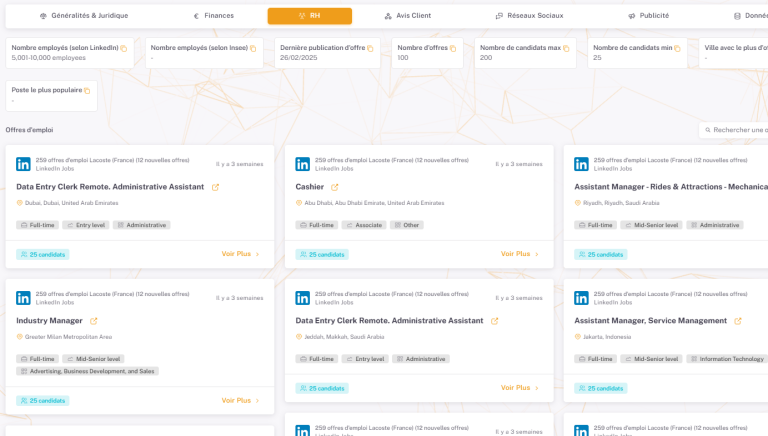
Task: Click Other tag on Cashier card
Action: click(x=407, y=225)
